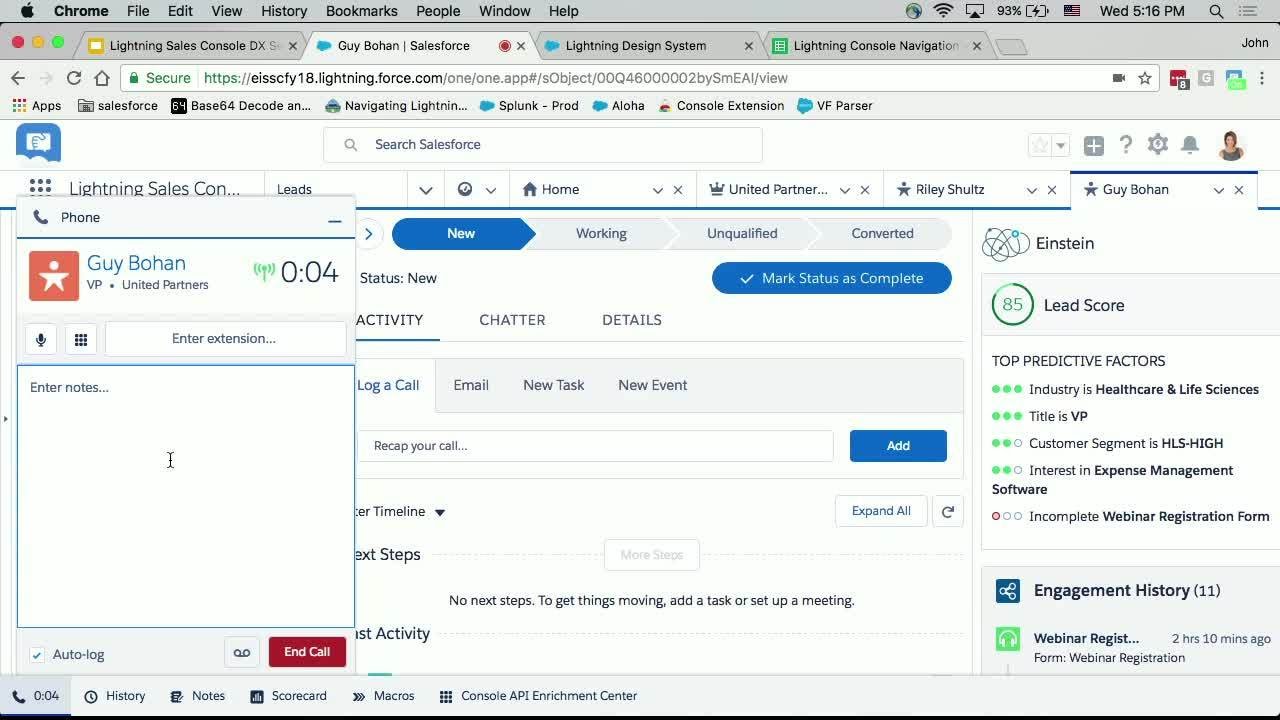This screenshot has height=720, width=1280.
Task: Select the New Task tab
Action: (x=553, y=385)
